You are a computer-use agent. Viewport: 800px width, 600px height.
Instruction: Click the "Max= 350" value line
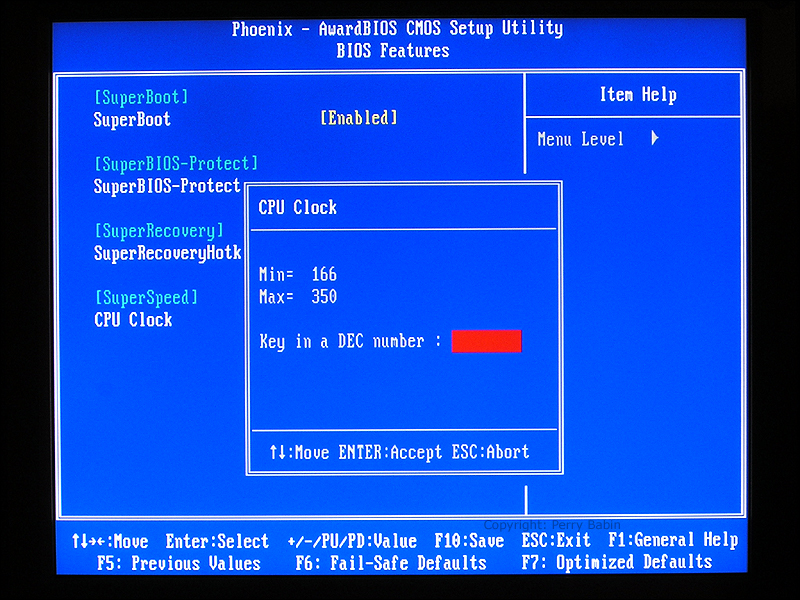298,297
